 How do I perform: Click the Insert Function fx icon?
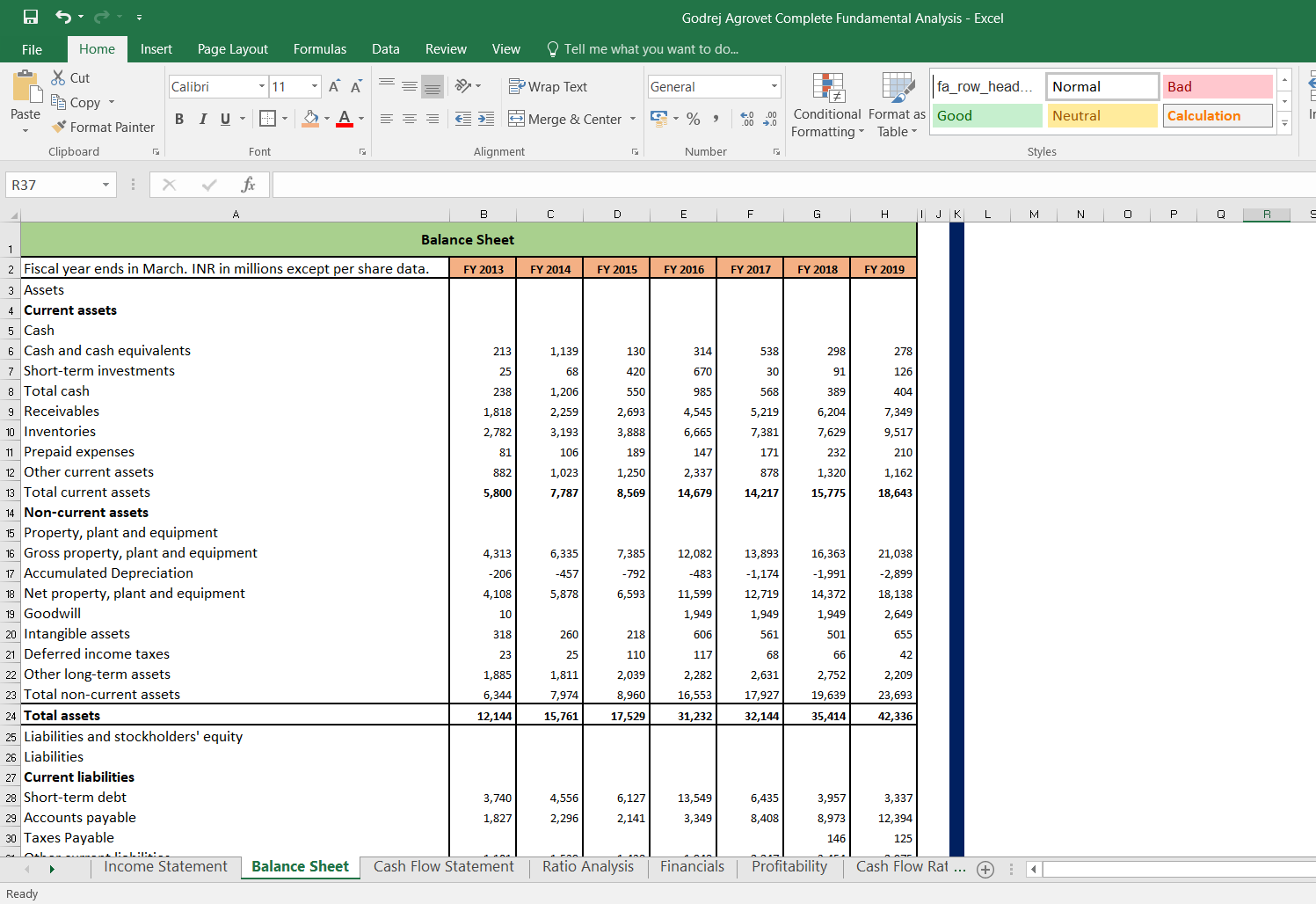(x=248, y=185)
